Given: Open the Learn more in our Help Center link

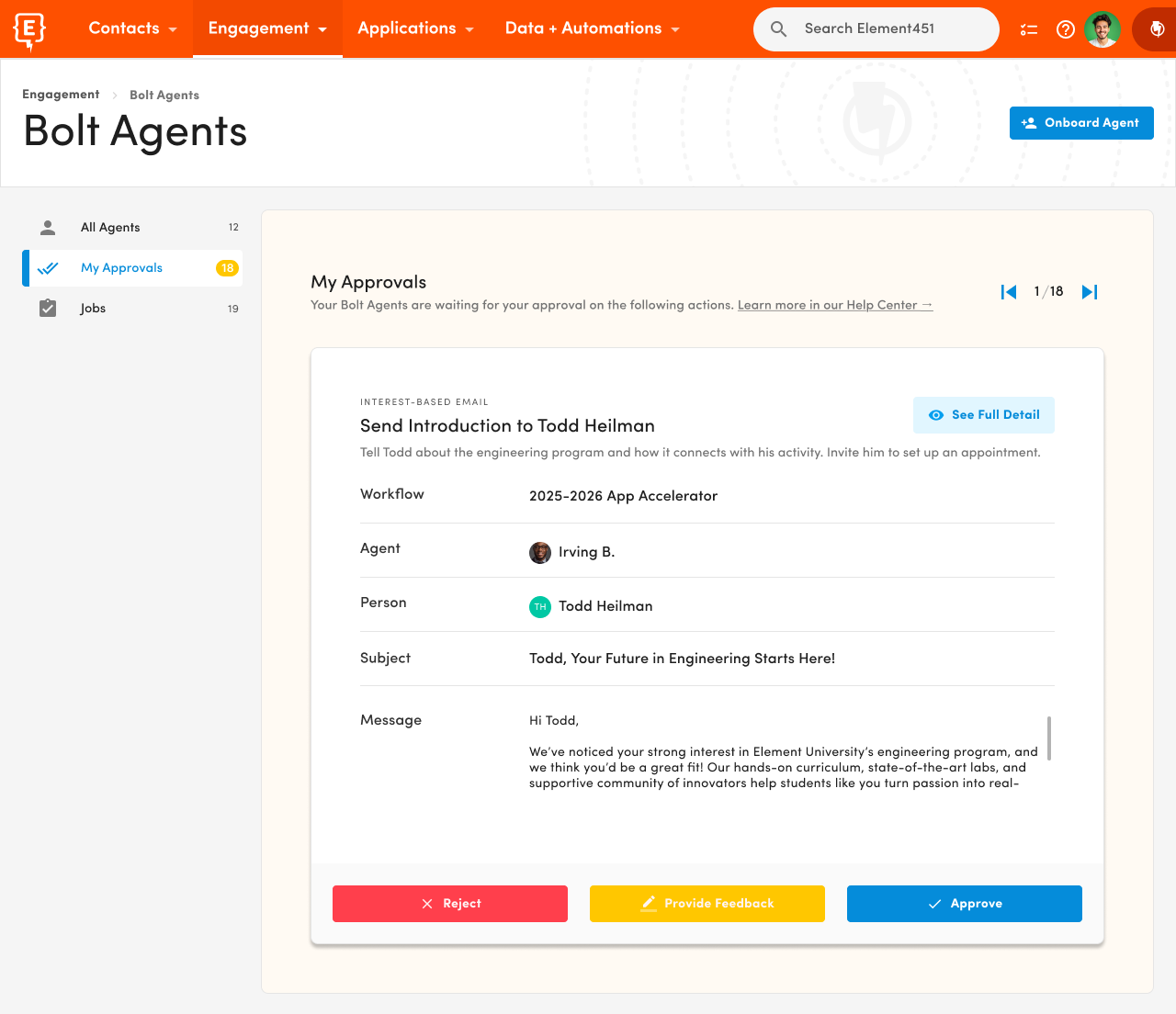Looking at the screenshot, I should [x=834, y=304].
